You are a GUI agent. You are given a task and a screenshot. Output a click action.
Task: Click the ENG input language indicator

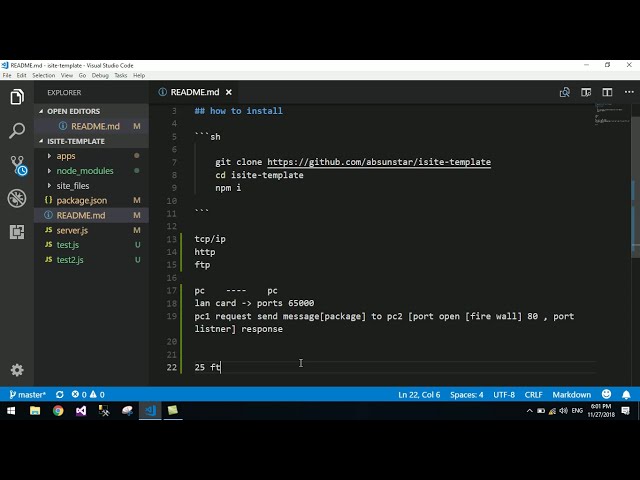tap(577, 411)
